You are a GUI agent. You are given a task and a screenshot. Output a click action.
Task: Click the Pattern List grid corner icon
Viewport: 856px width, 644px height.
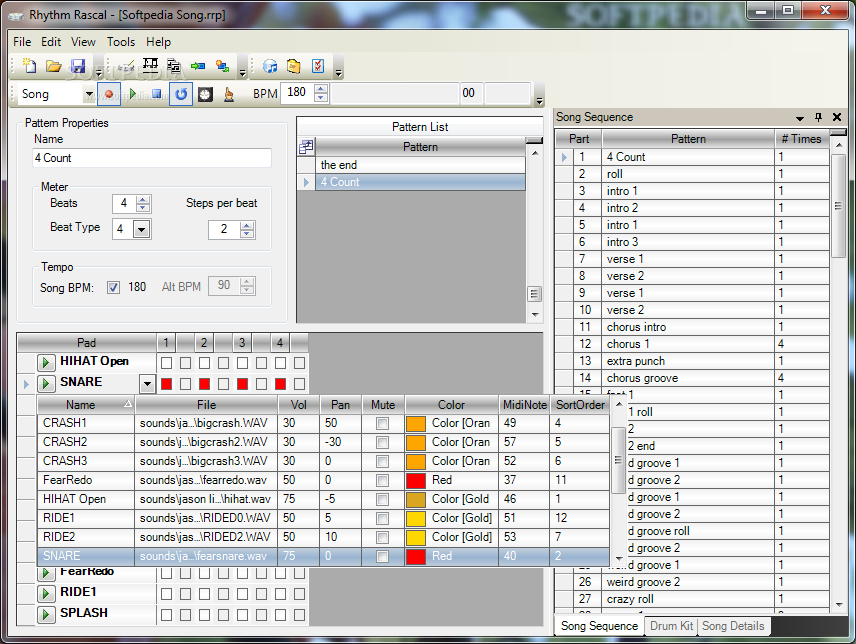coord(306,147)
